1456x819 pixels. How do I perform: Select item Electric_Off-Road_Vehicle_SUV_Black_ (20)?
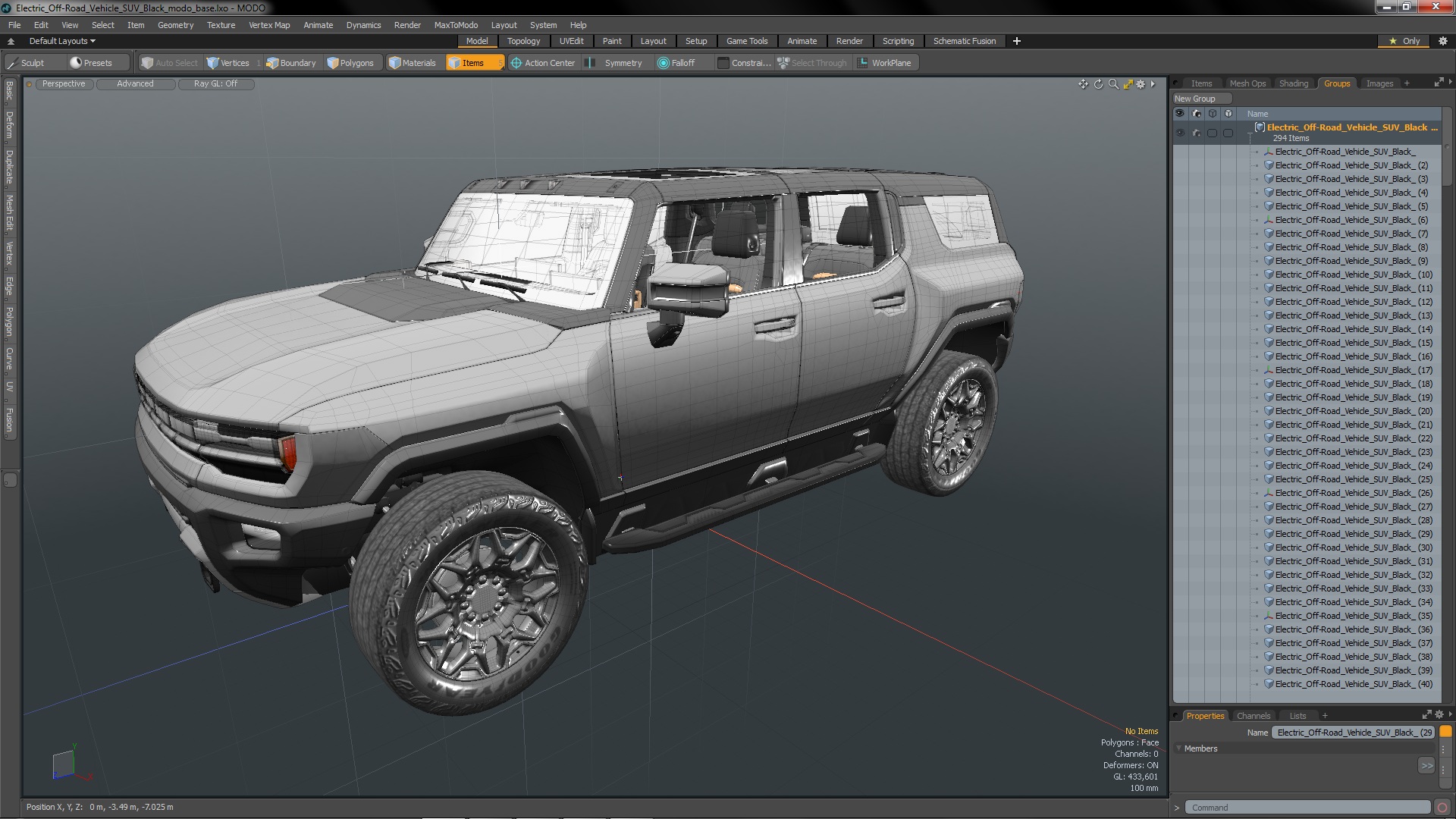tap(1353, 411)
